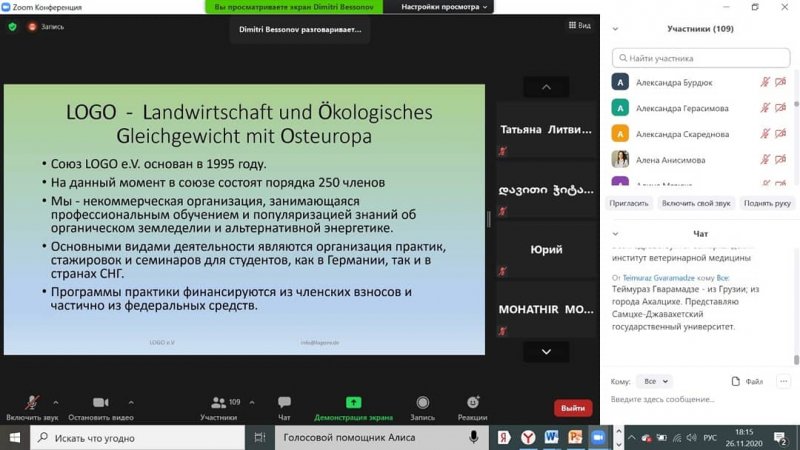Open the Чат chat icon in toolbar
The width and height of the screenshot is (800, 450).
pos(284,402)
